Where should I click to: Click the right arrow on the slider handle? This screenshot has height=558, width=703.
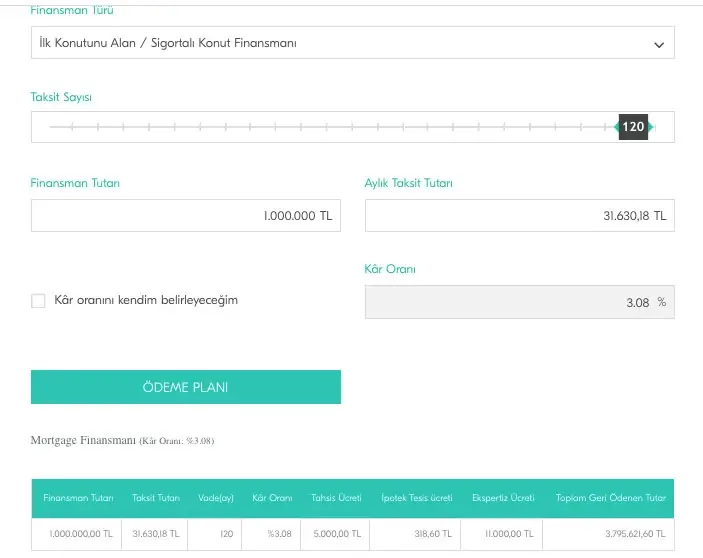pyautogui.click(x=652, y=127)
